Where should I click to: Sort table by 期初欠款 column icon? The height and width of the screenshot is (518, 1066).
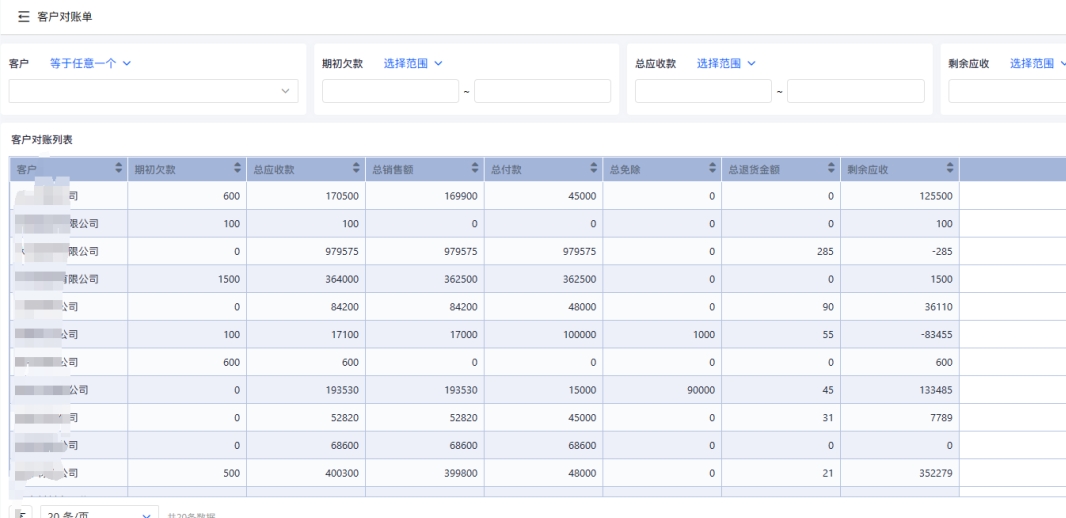coord(237,169)
